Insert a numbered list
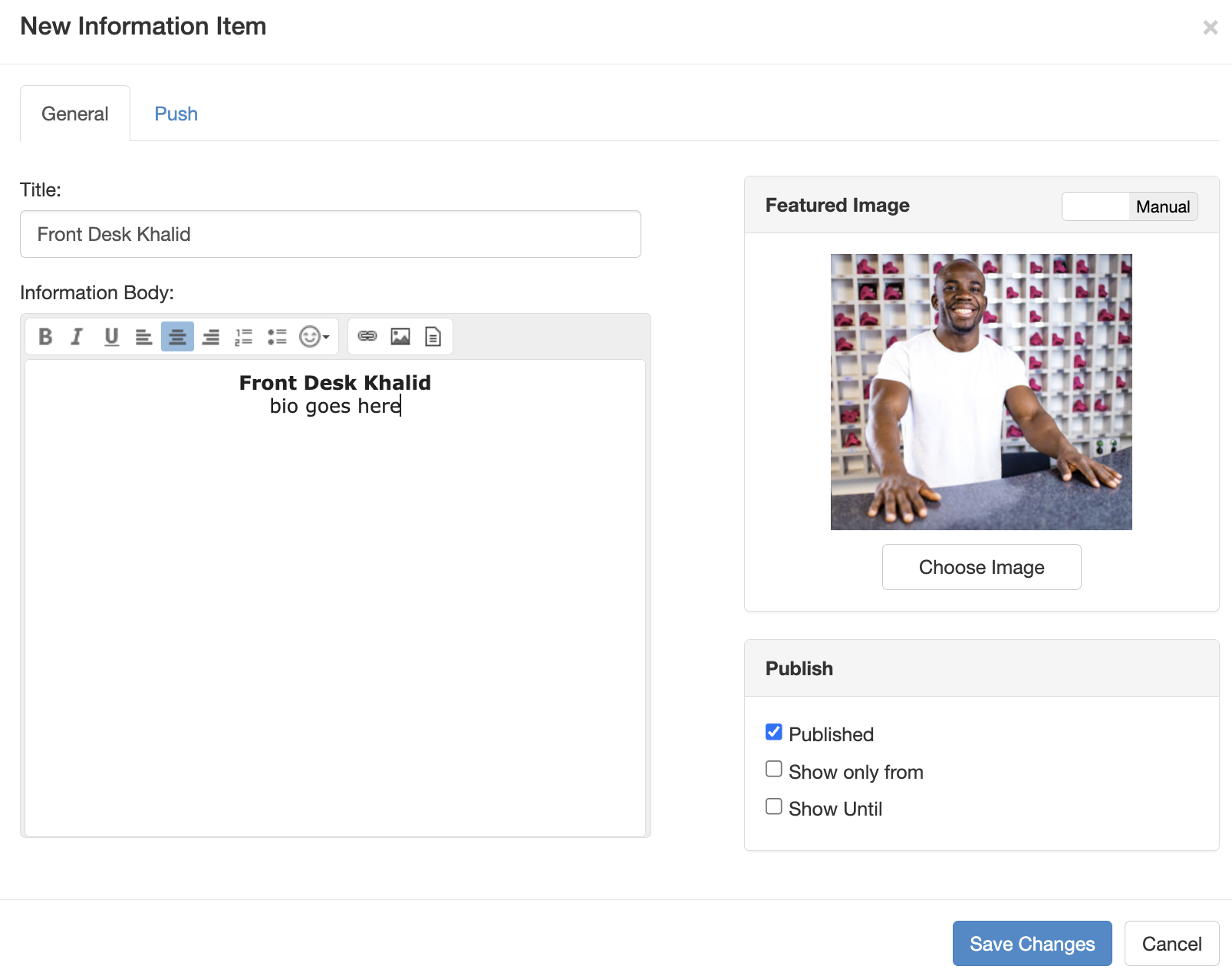 click(x=243, y=337)
